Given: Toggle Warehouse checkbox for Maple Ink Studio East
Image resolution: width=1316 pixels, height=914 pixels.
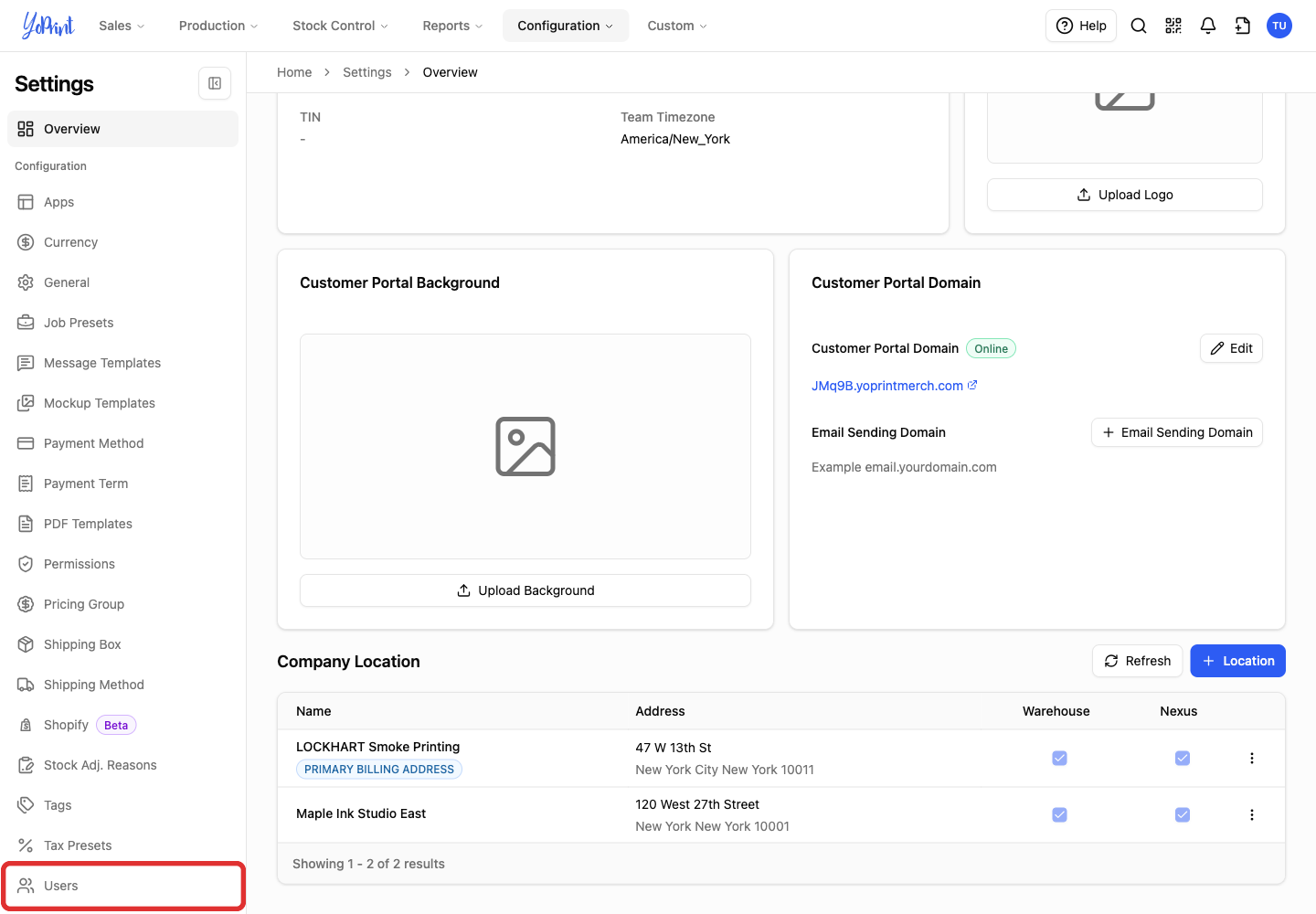Looking at the screenshot, I should [1059, 814].
